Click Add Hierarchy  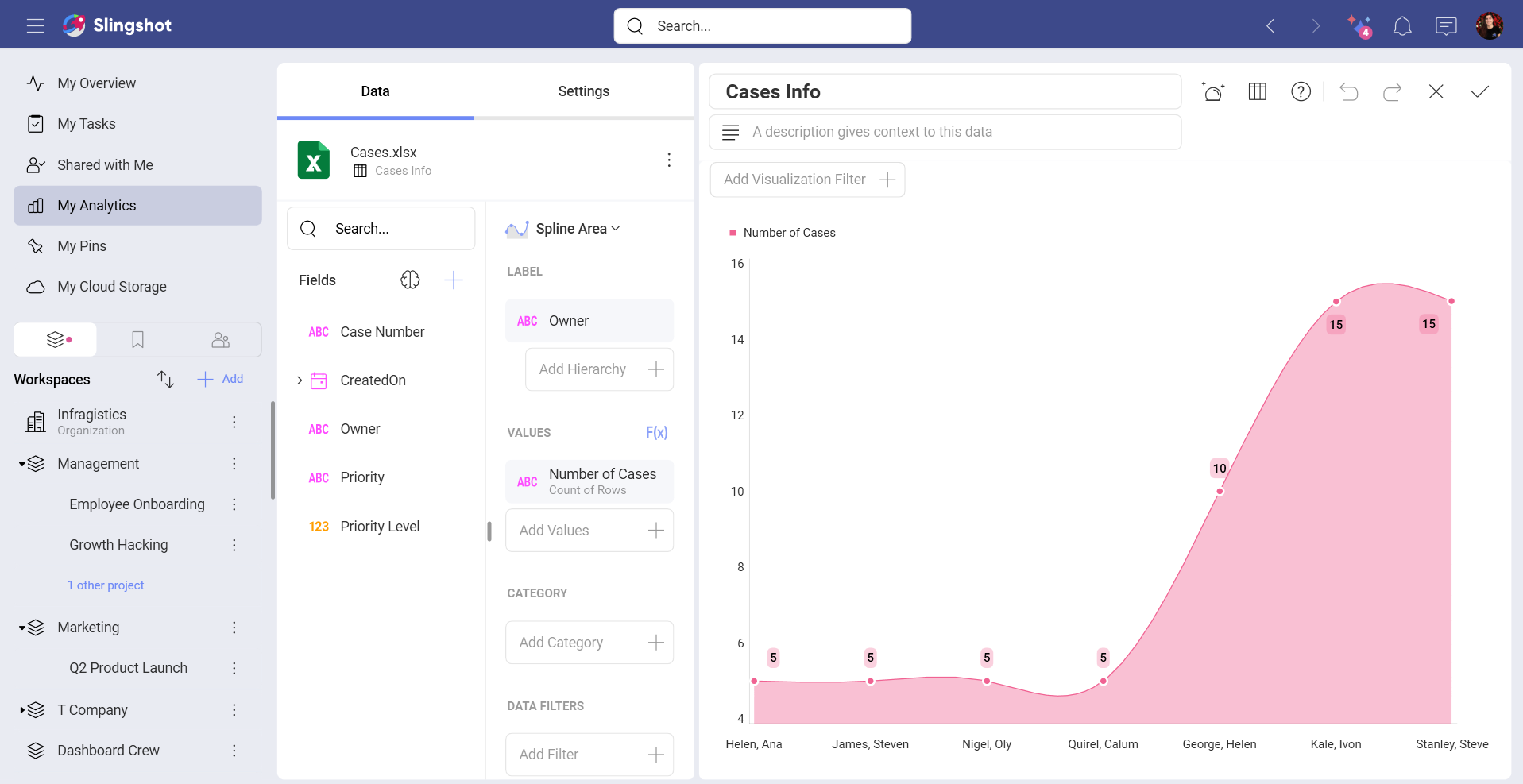599,369
